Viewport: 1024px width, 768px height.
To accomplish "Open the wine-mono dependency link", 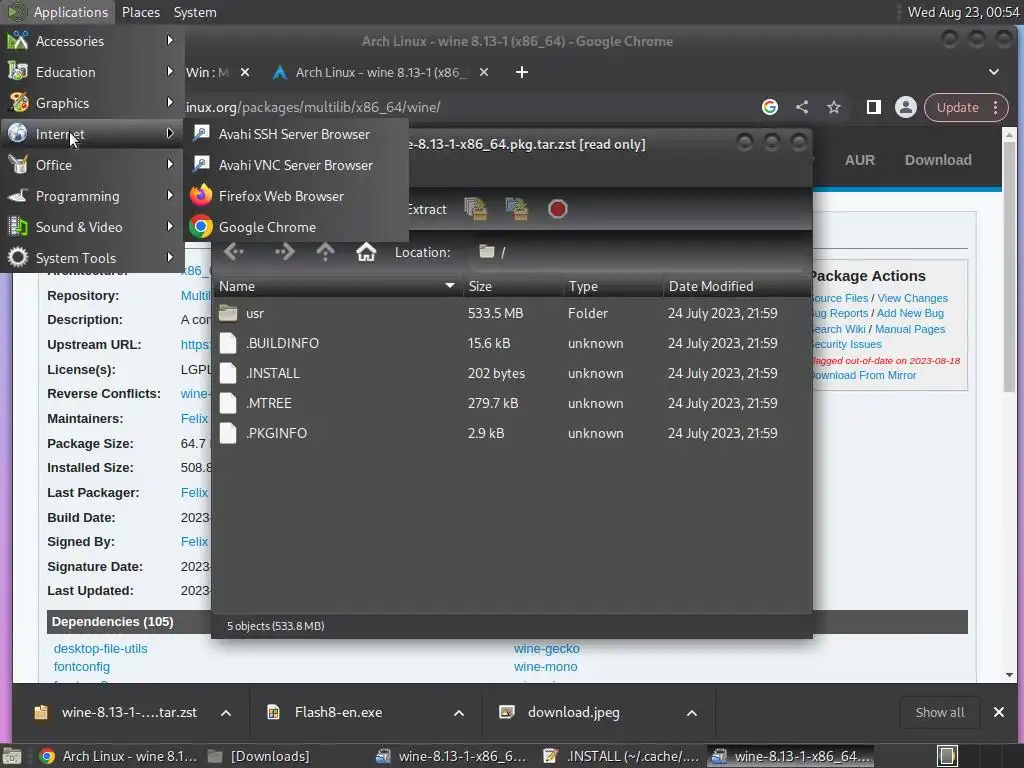I will [x=545, y=667].
